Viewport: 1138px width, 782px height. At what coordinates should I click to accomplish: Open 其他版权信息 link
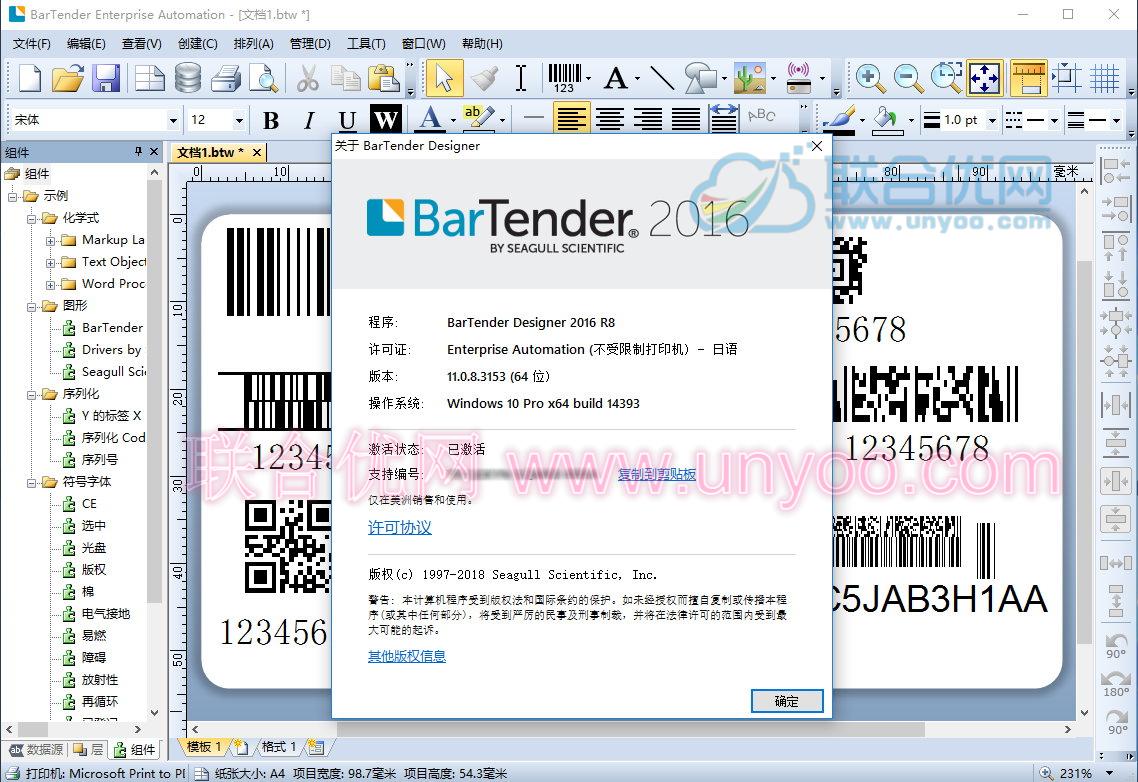pyautogui.click(x=406, y=656)
